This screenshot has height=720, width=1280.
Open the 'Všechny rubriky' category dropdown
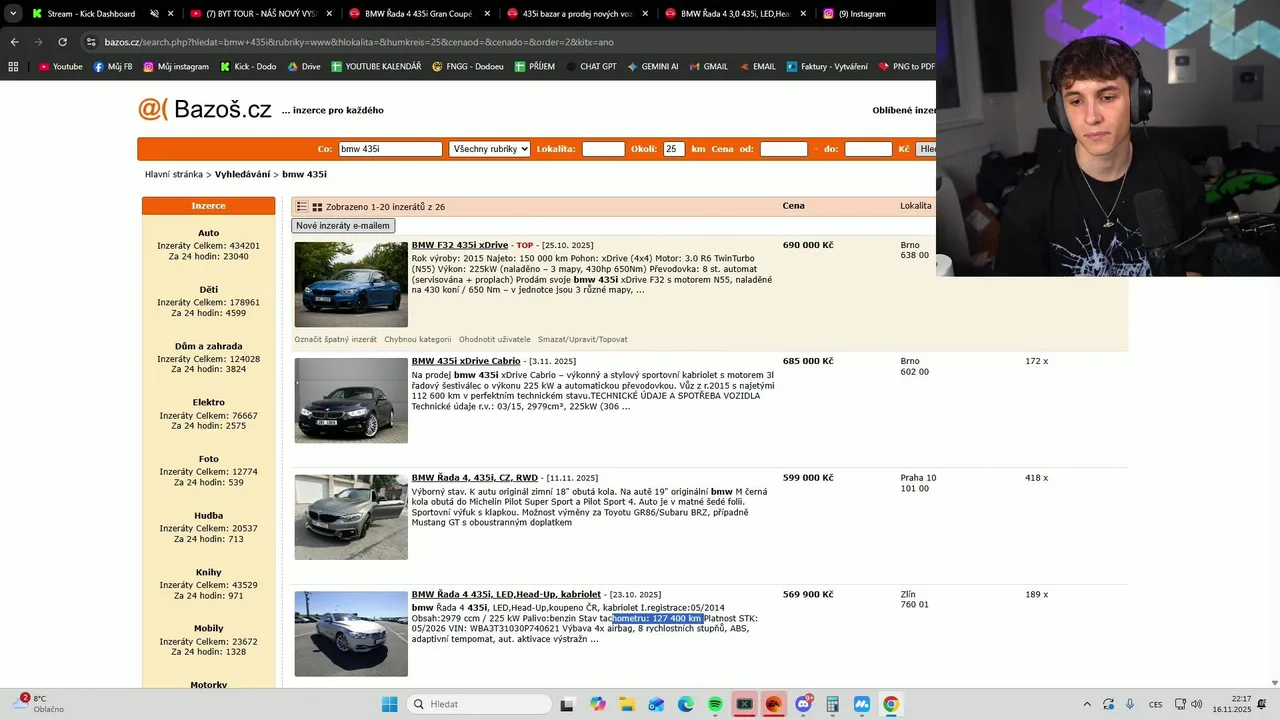pyautogui.click(x=489, y=149)
